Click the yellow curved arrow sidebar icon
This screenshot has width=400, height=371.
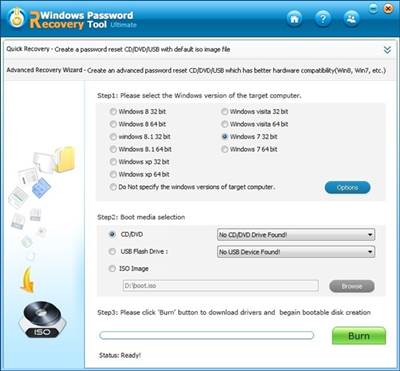point(27,280)
